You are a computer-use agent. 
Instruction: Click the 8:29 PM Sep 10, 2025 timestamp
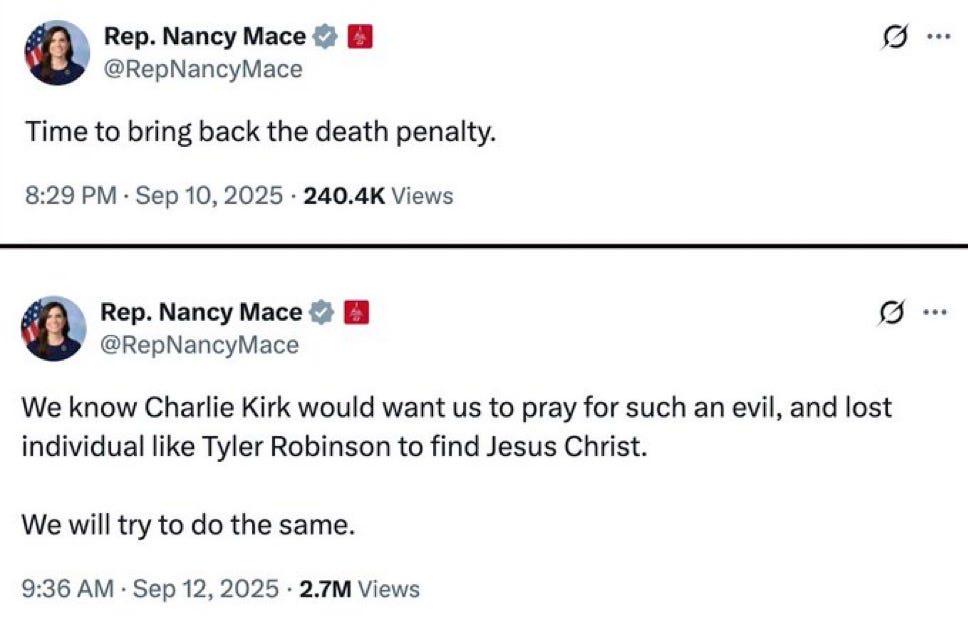click(154, 196)
